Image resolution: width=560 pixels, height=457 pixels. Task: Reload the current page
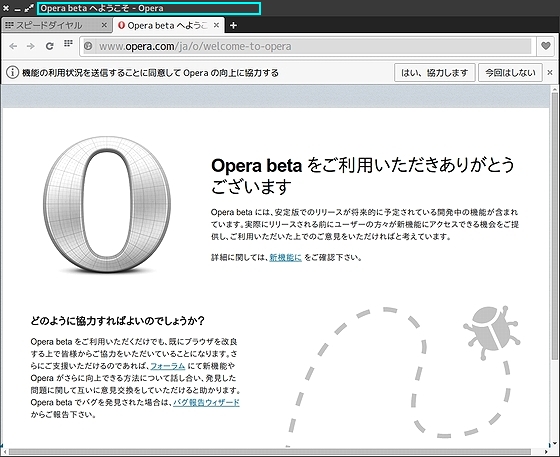click(x=49, y=46)
